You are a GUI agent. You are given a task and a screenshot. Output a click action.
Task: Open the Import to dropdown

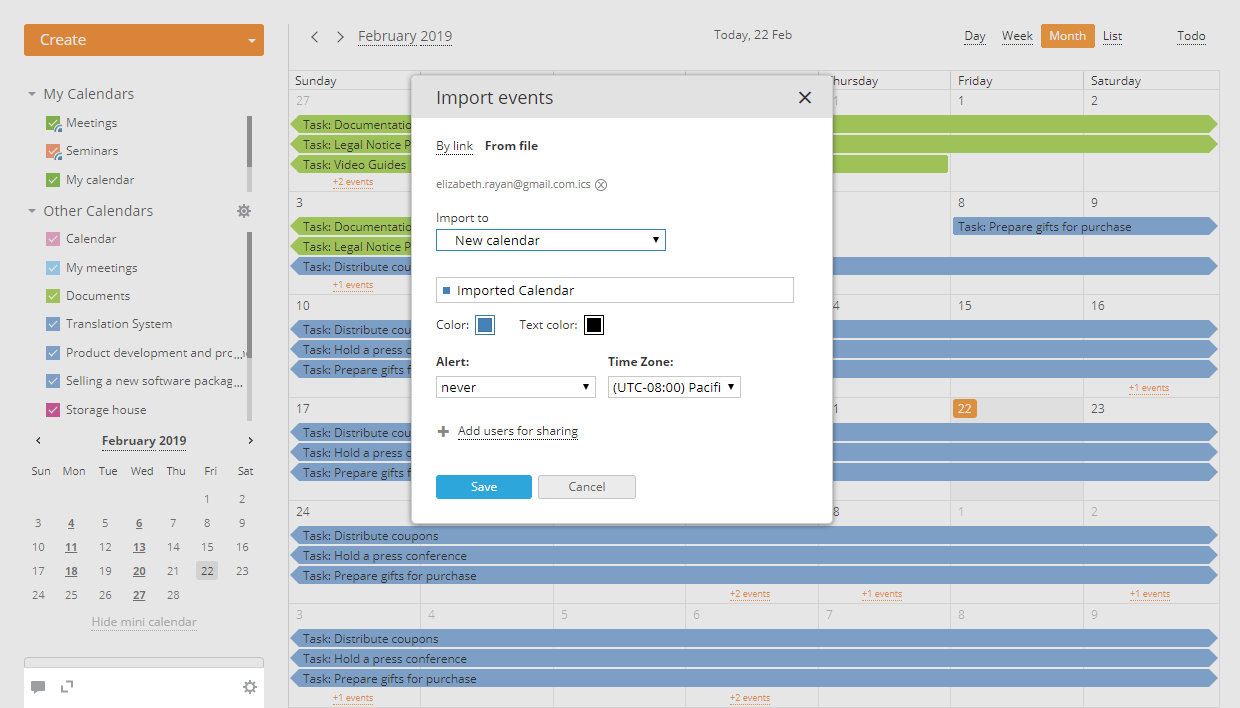(x=550, y=240)
